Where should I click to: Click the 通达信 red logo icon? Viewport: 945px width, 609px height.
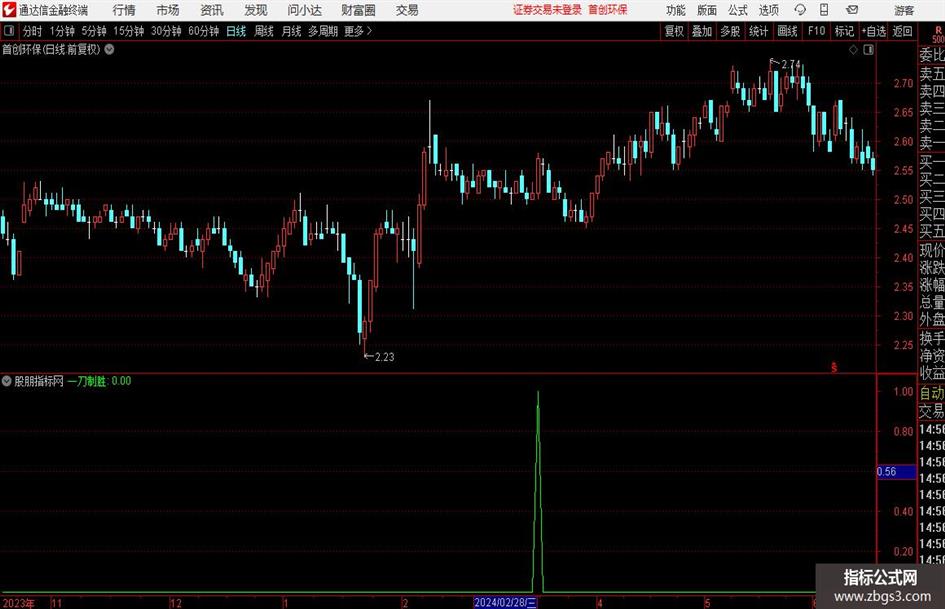tap(9, 10)
